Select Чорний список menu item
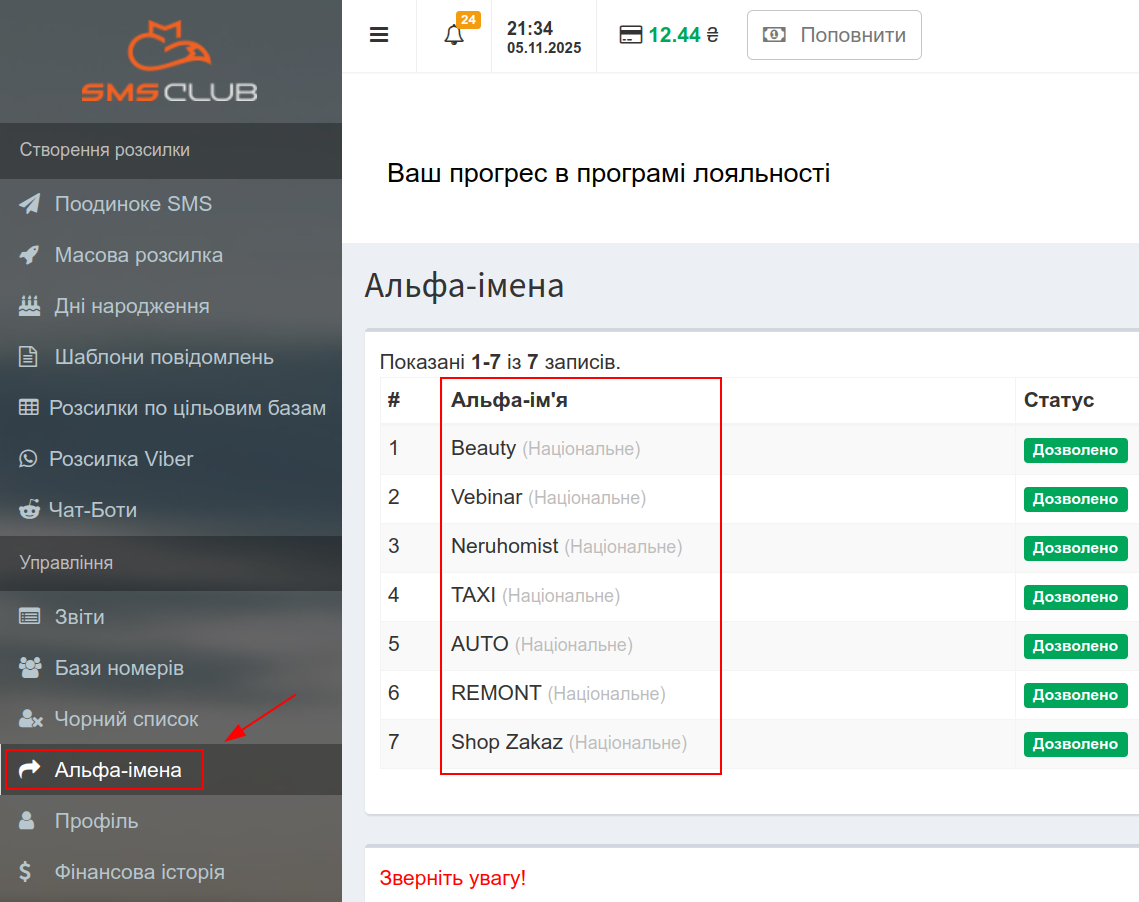1139x902 pixels. (x=126, y=719)
